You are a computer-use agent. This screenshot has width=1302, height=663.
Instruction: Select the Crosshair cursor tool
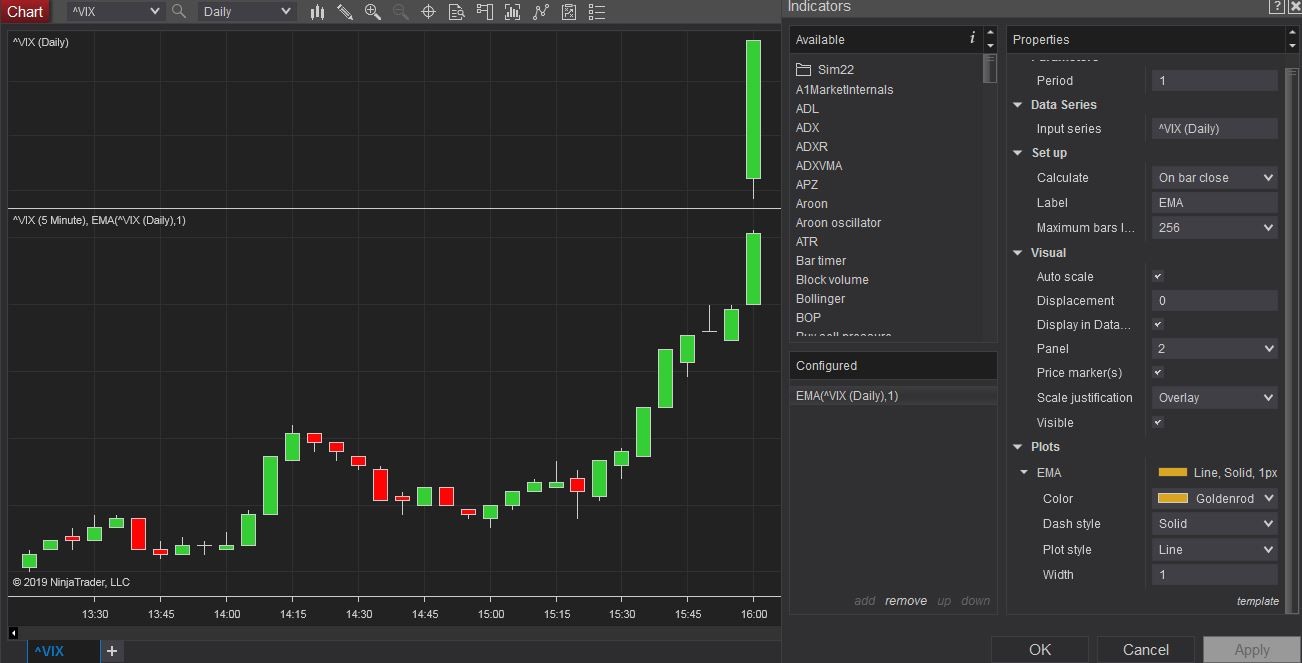[x=429, y=12]
